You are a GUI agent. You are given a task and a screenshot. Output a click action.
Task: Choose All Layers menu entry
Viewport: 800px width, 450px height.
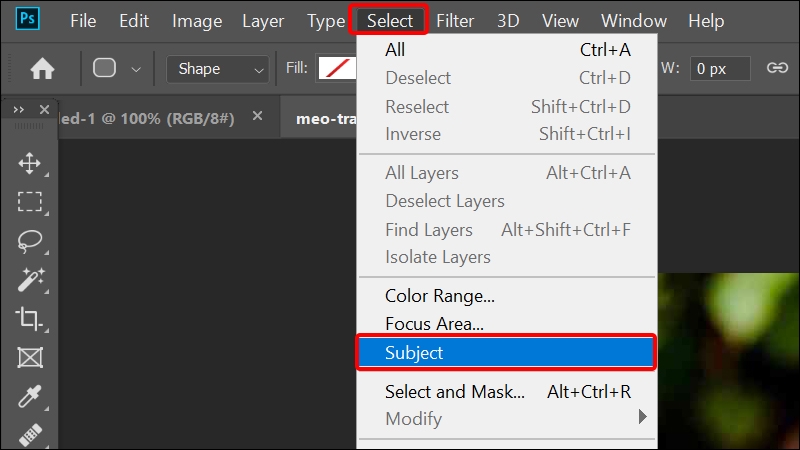(507, 173)
